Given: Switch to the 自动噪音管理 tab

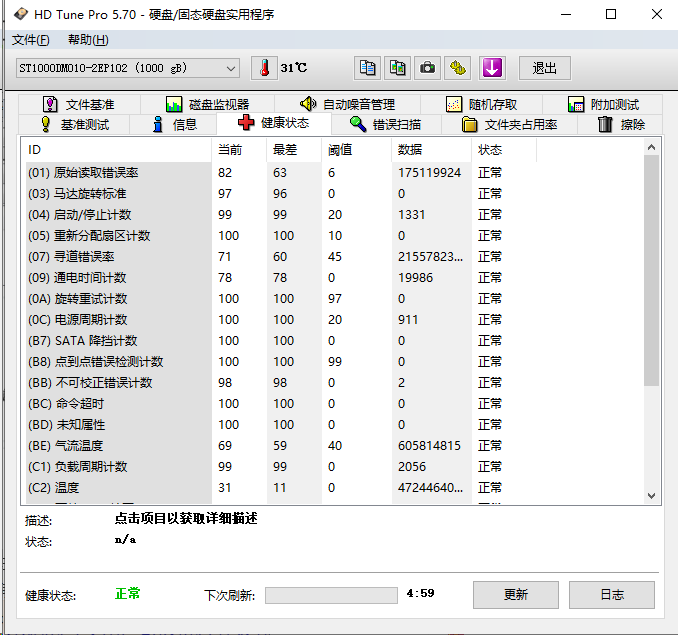Looking at the screenshot, I should point(347,104).
